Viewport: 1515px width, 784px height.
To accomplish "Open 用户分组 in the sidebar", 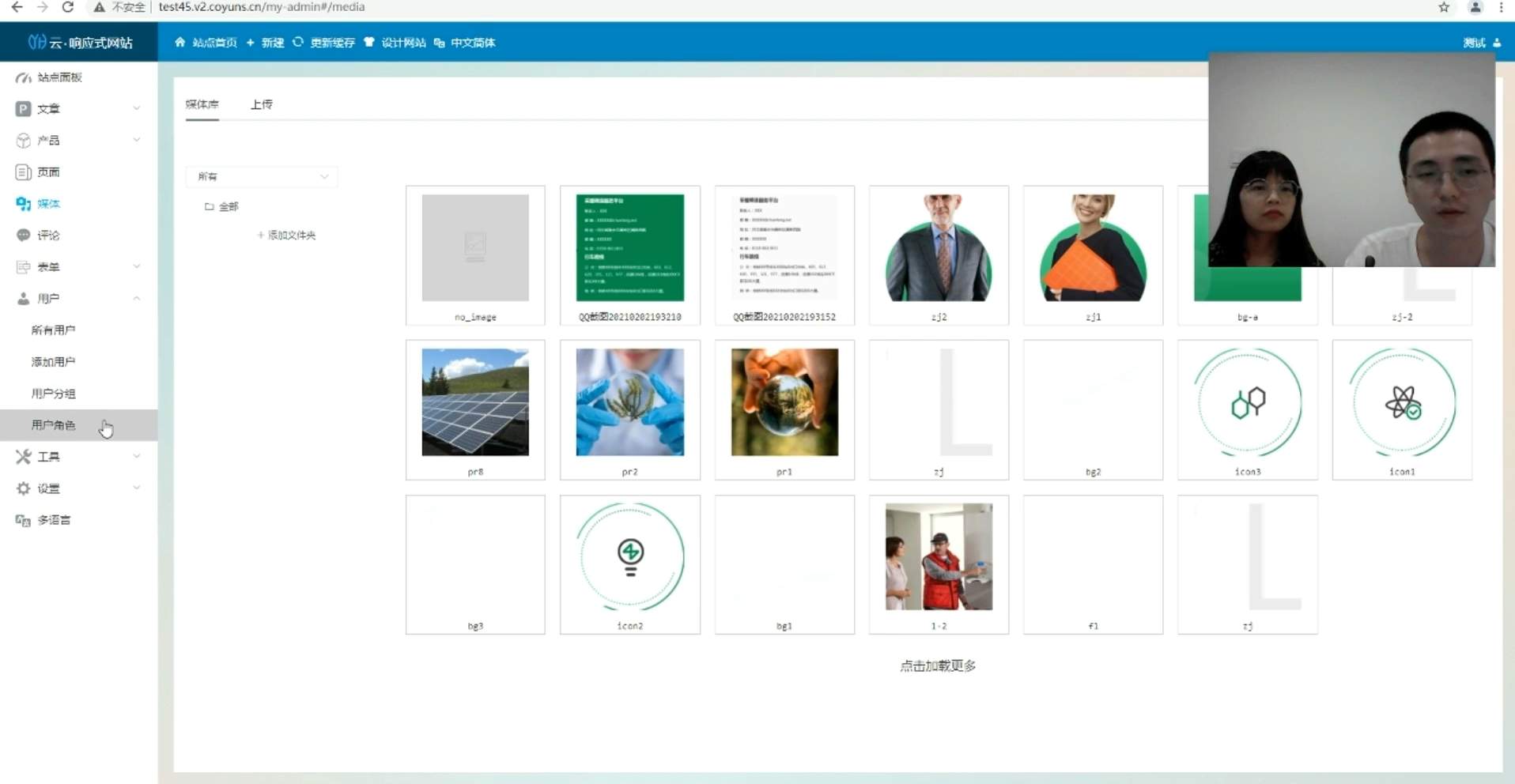I will click(53, 394).
